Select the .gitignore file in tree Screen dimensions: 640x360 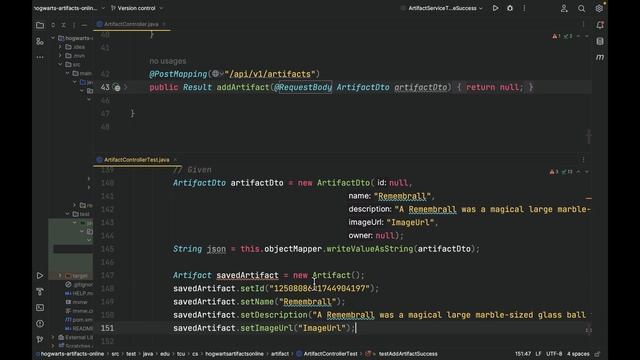click(x=79, y=284)
